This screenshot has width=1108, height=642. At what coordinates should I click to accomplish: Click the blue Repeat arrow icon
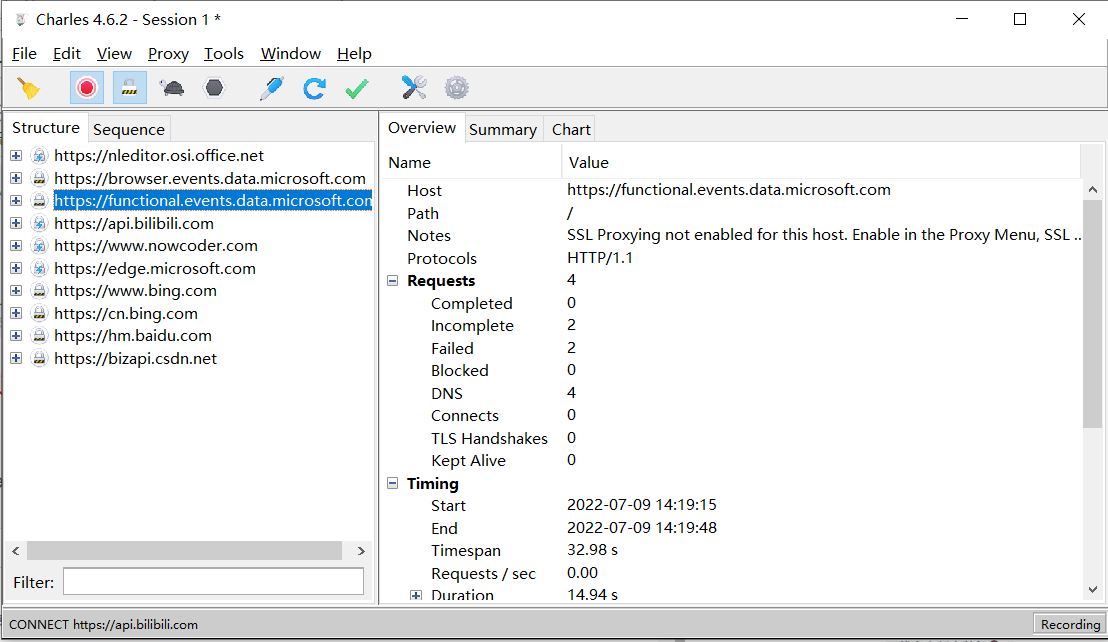click(314, 88)
